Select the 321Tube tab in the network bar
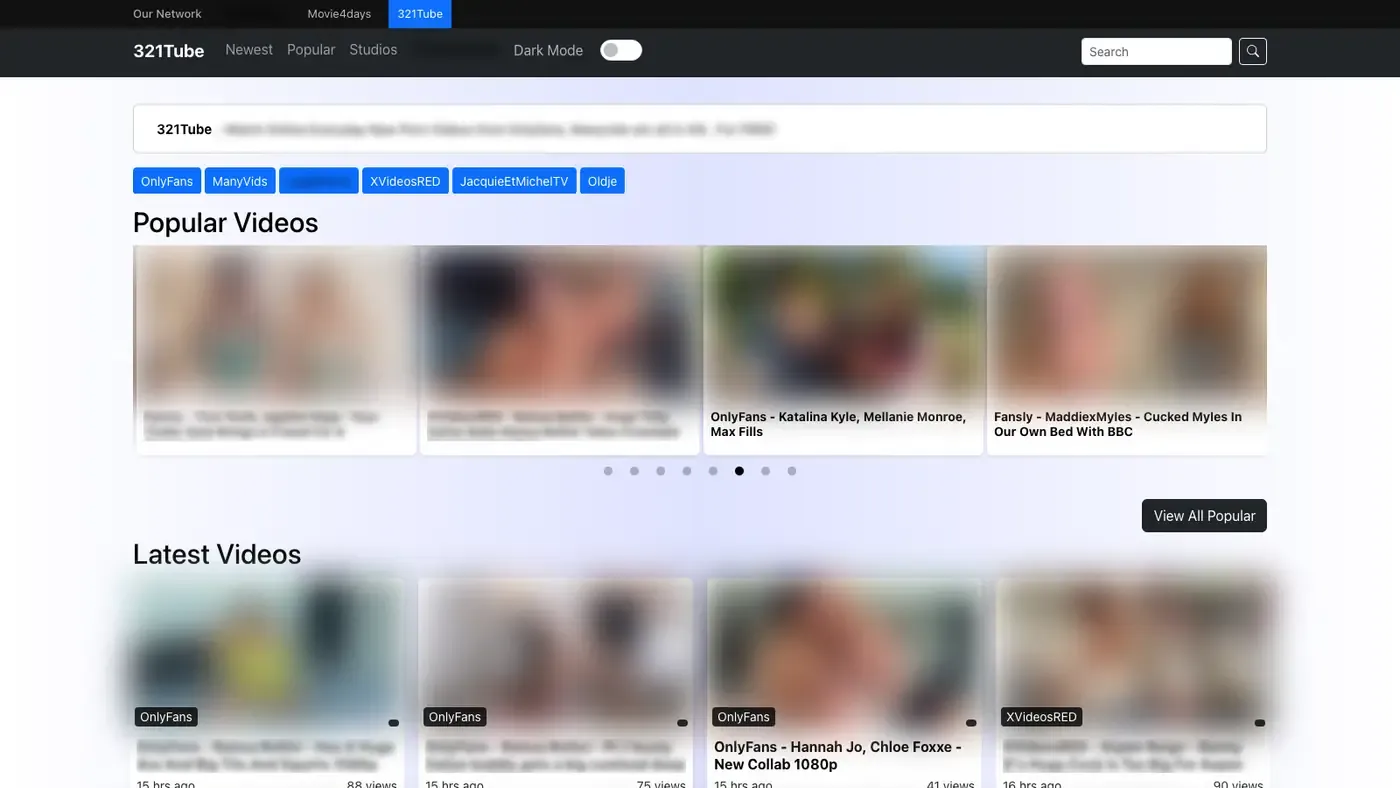Viewport: 1400px width, 788px height. pyautogui.click(x=420, y=14)
